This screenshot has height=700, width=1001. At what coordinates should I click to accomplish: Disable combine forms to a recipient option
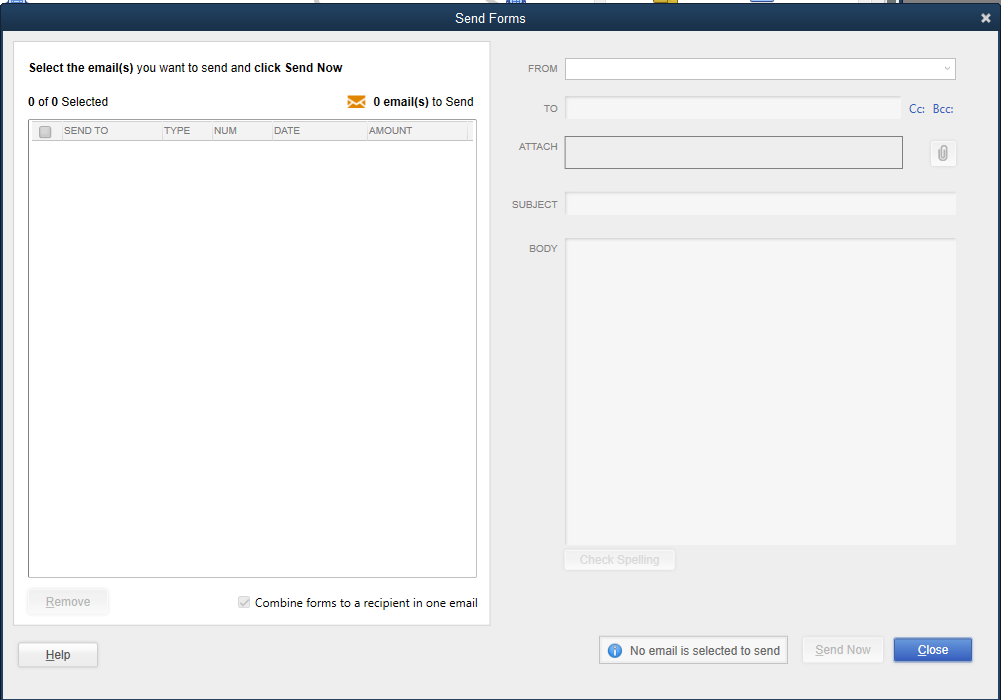(x=243, y=602)
